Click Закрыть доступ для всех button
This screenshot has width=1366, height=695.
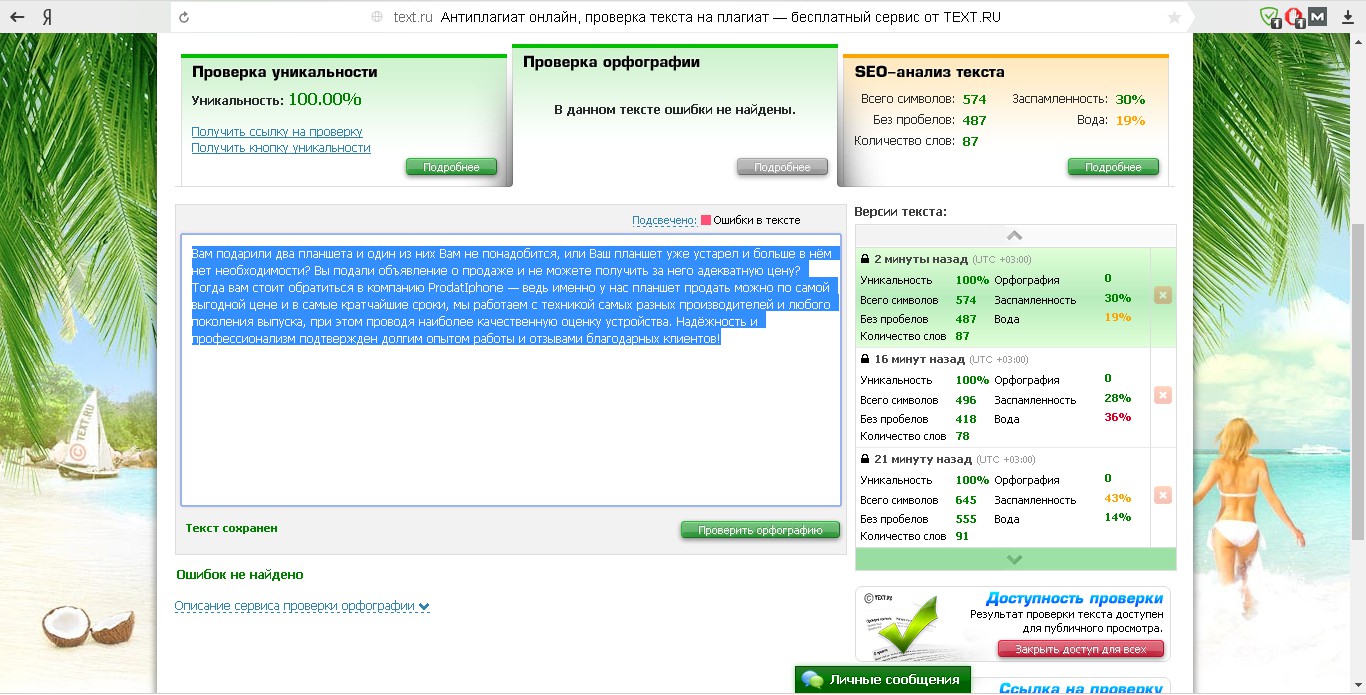pos(1081,649)
